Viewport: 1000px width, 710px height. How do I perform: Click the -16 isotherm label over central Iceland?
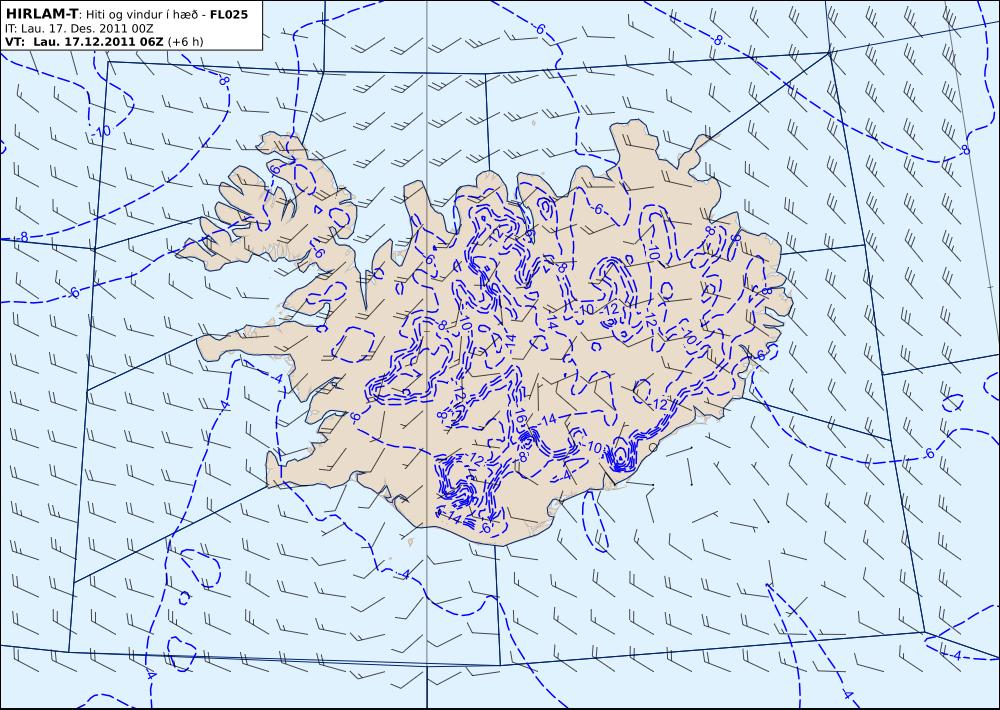[x=520, y=415]
